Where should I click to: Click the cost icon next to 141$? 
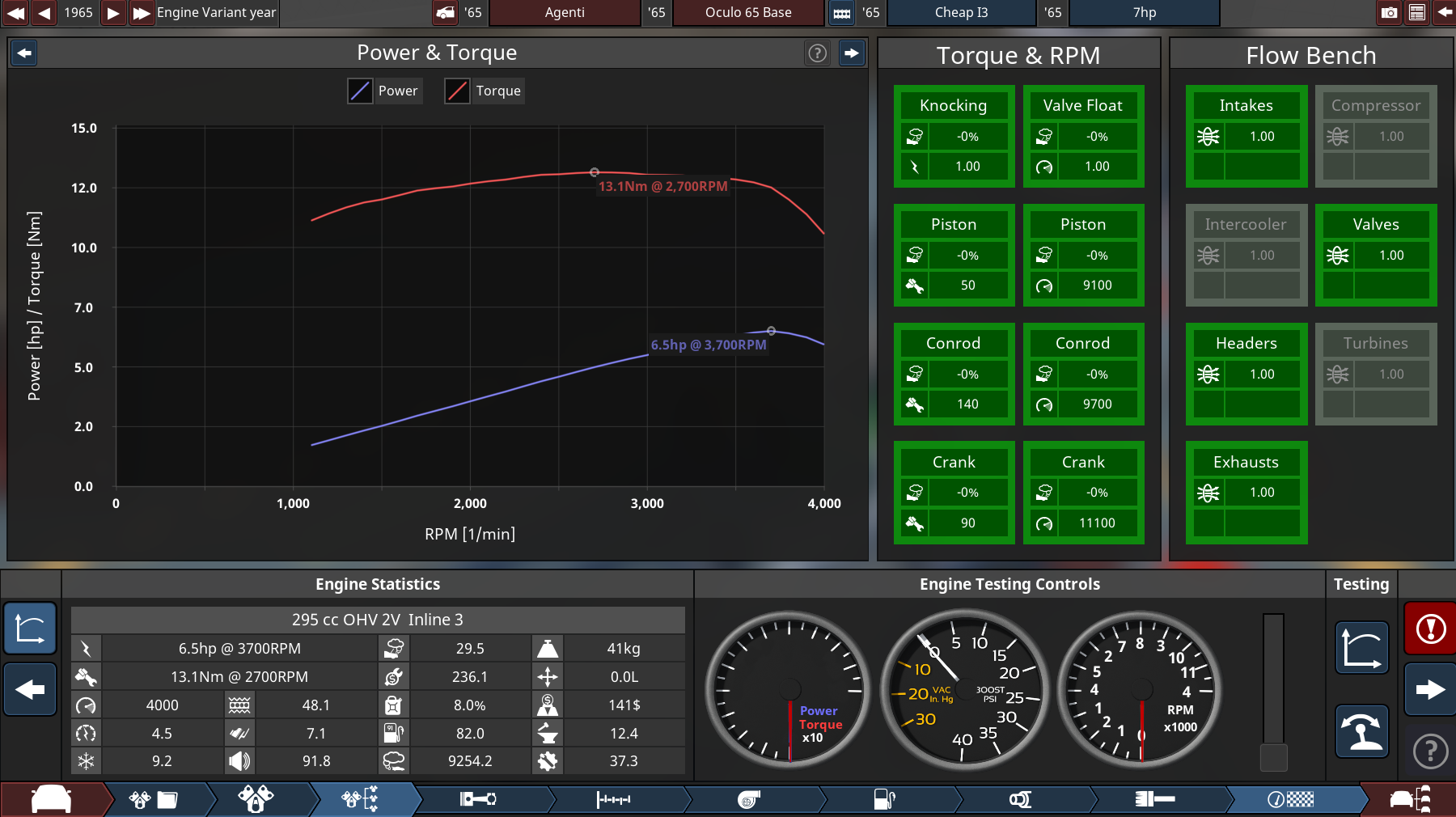(548, 705)
